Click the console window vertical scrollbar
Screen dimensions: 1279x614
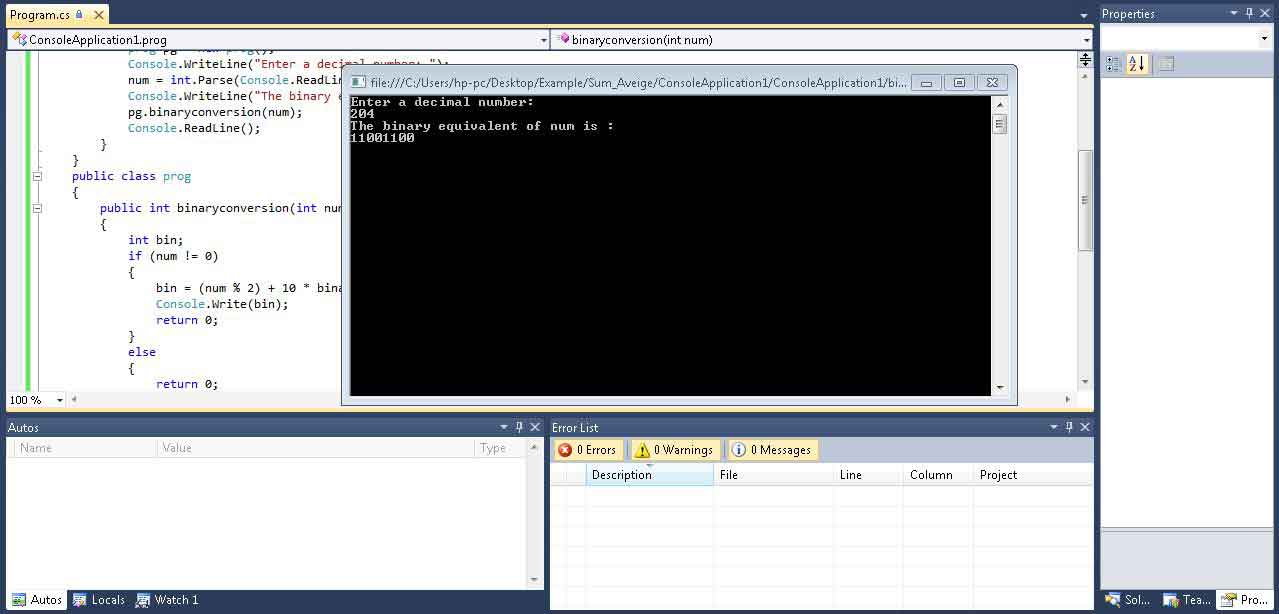999,250
